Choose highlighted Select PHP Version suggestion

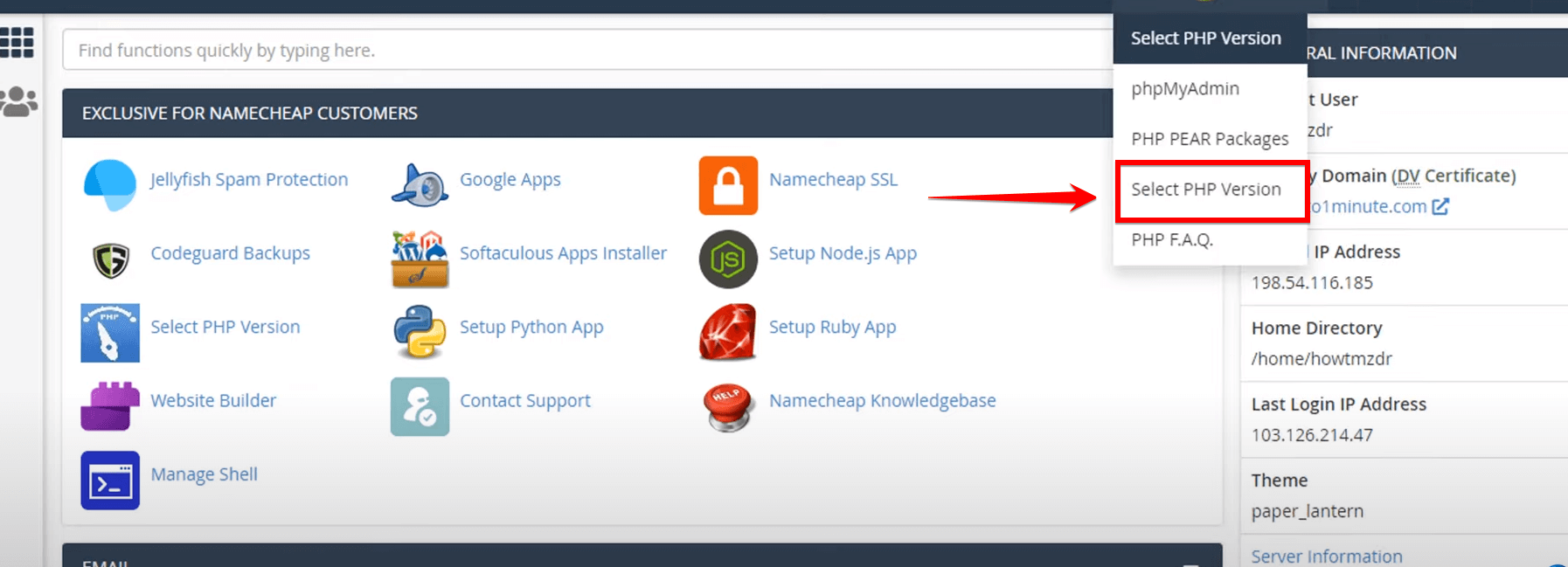point(1205,190)
